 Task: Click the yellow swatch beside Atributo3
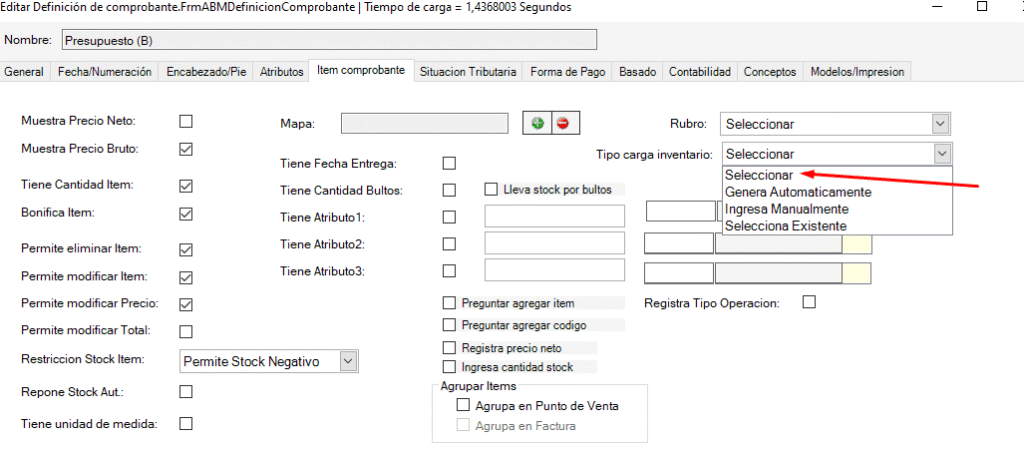(x=857, y=272)
